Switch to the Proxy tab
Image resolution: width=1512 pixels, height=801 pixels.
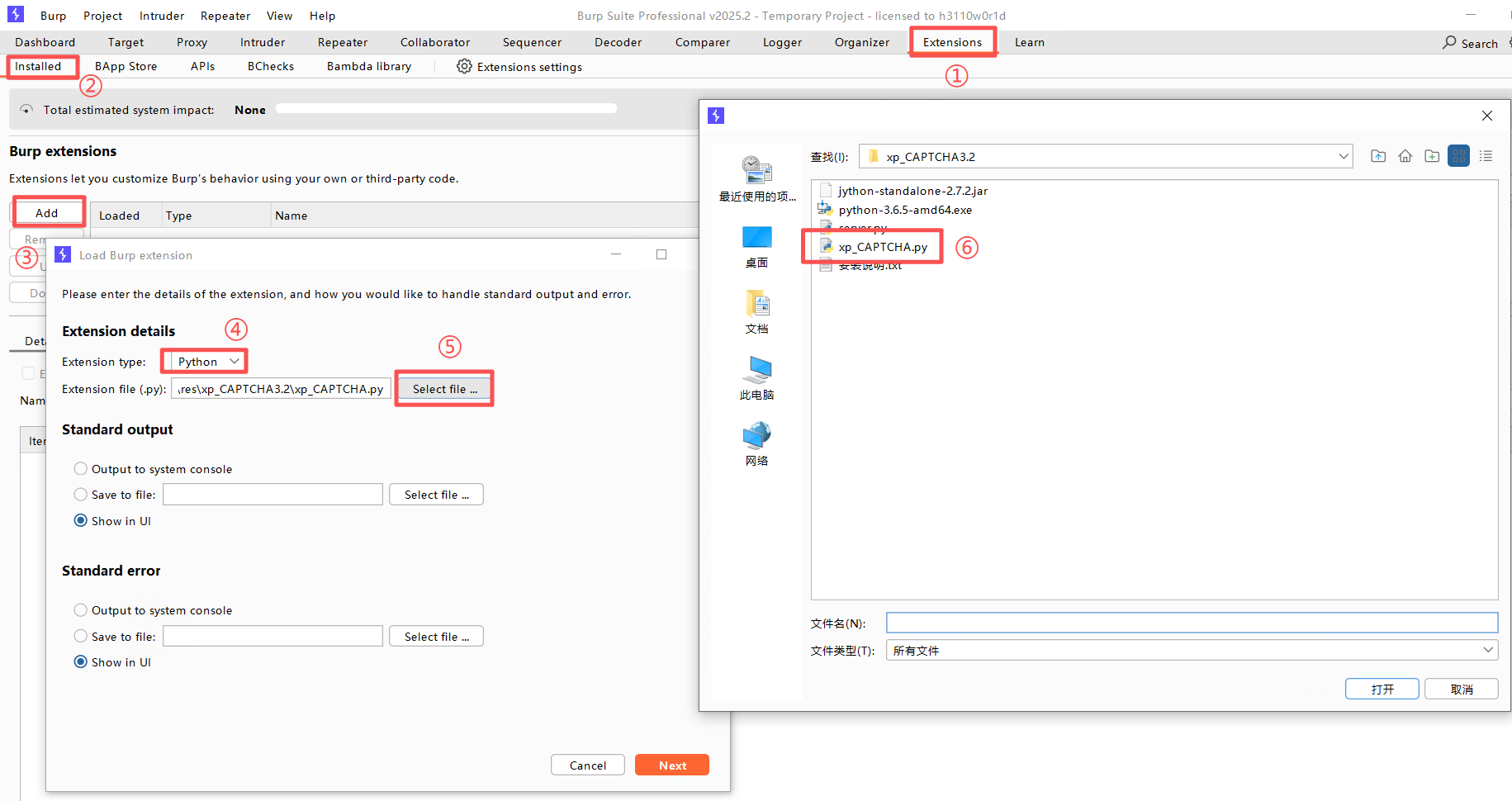[192, 42]
